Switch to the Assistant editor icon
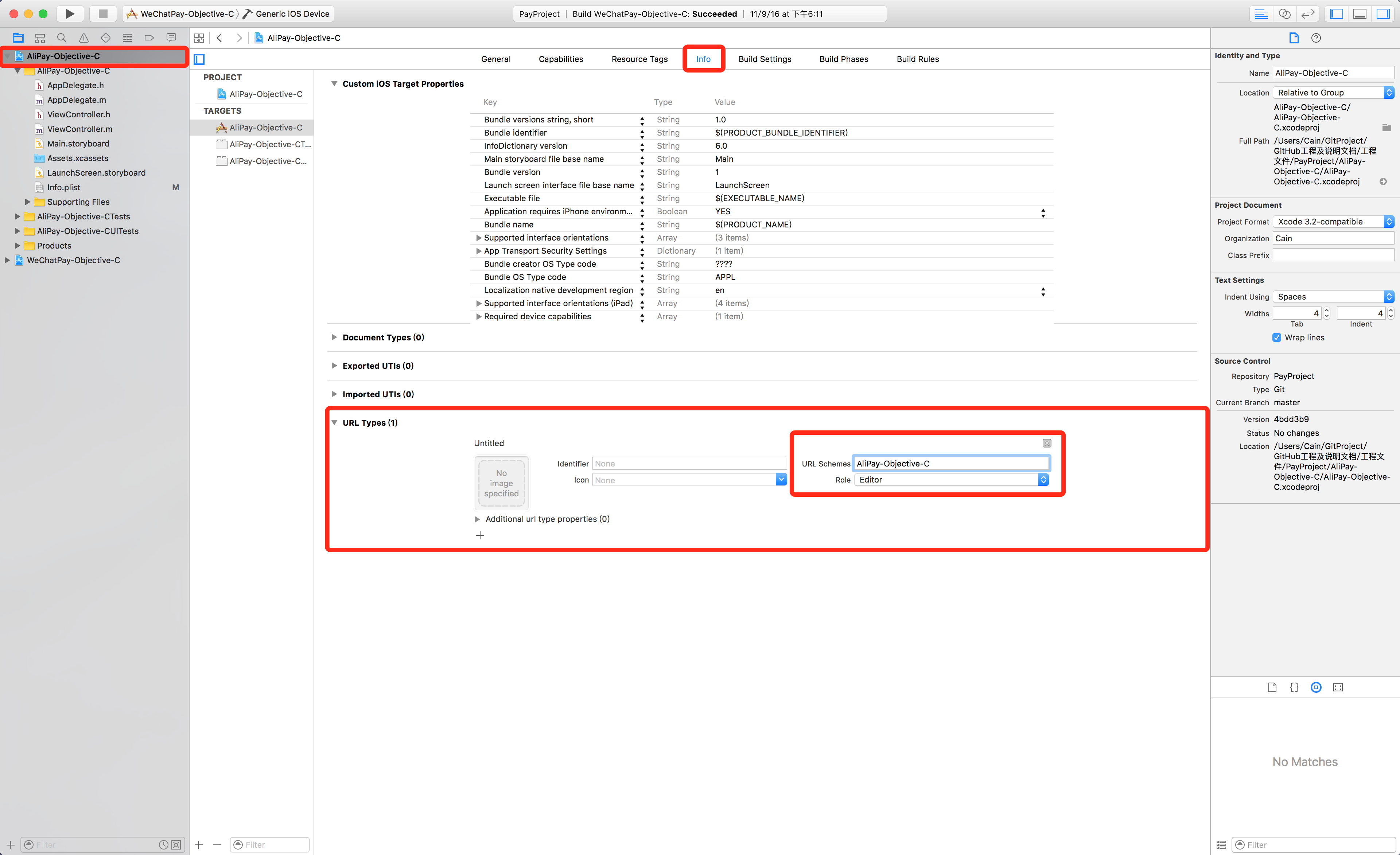 (x=1284, y=13)
